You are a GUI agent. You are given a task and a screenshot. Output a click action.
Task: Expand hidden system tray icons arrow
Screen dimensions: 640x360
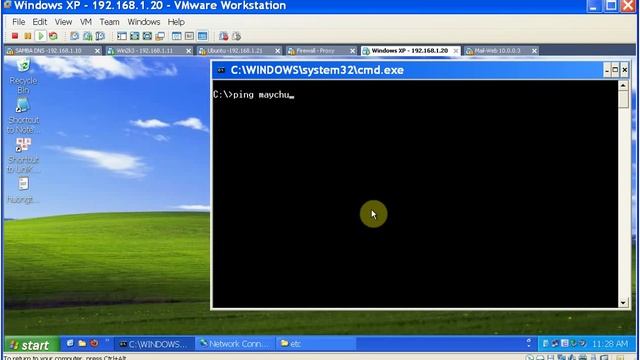coord(529,343)
